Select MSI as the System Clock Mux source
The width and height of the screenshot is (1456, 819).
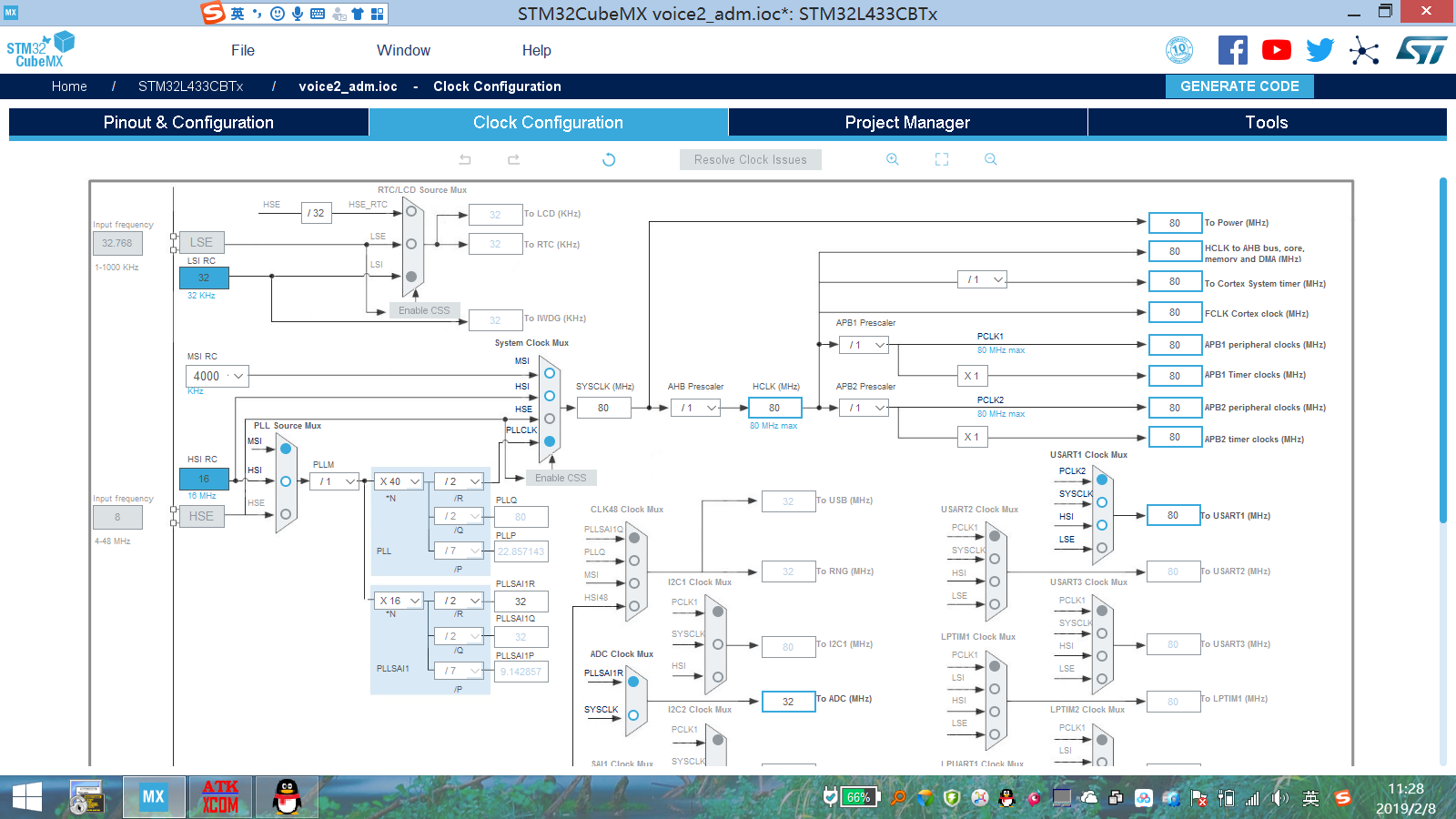(x=550, y=373)
